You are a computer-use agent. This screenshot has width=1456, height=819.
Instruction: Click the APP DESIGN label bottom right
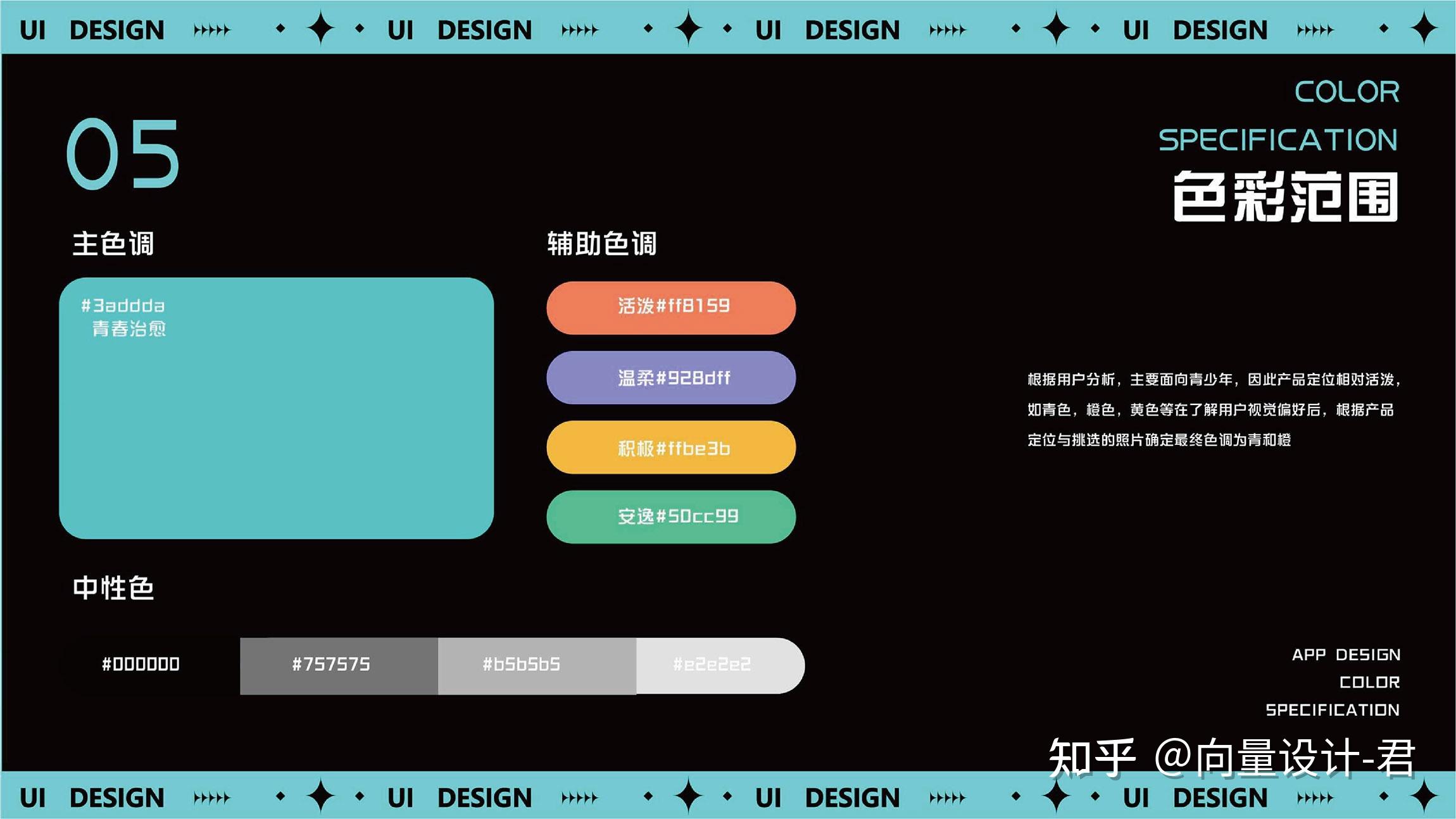1346,654
